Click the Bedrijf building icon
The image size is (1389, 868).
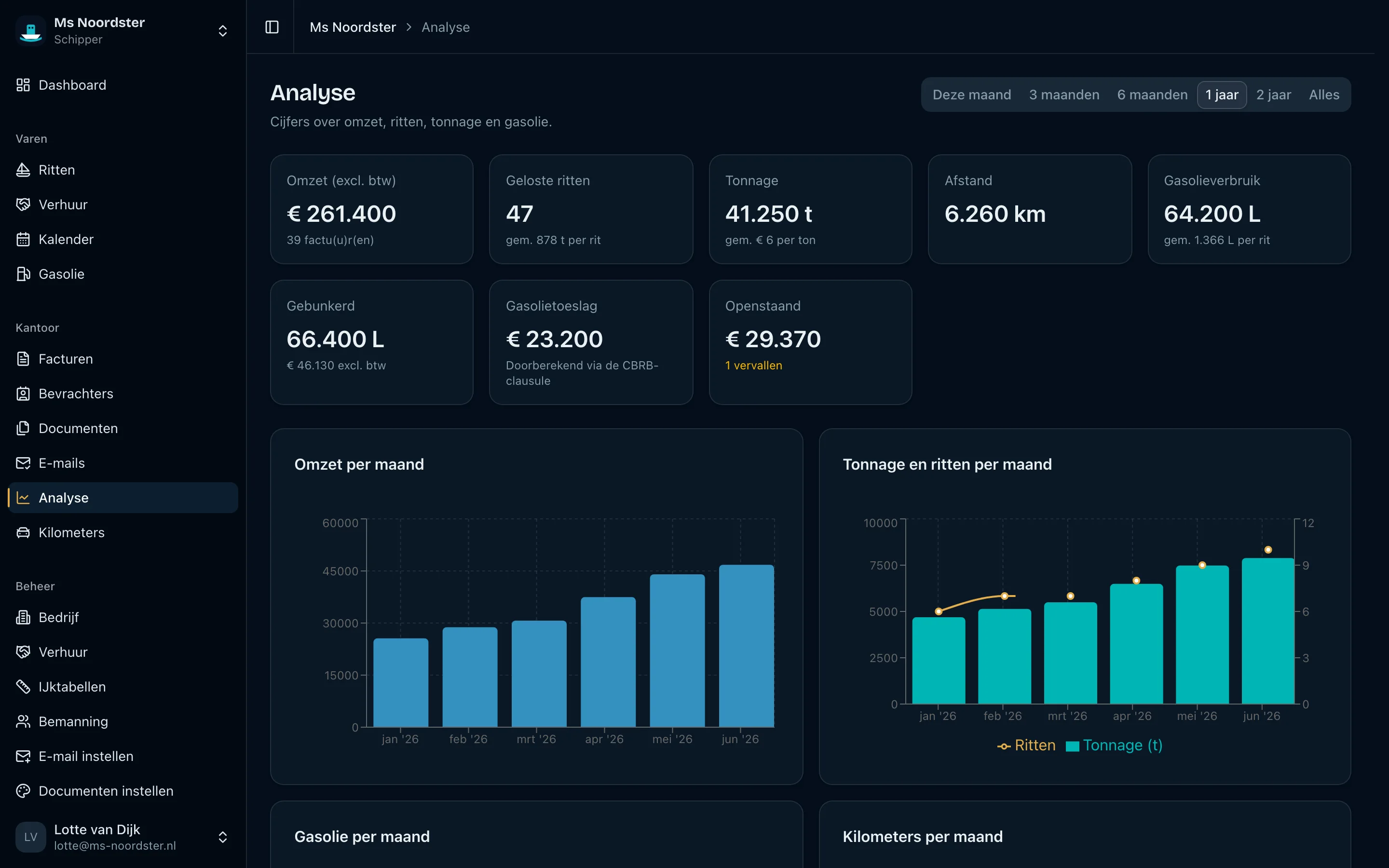23,617
